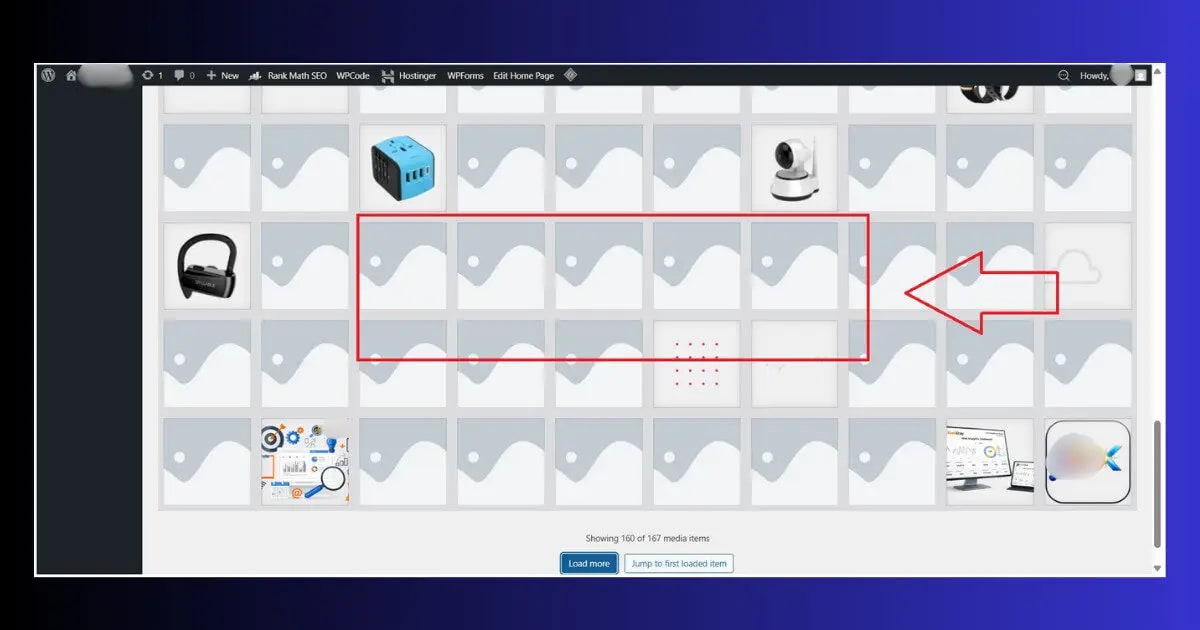
Task: Select the colorful X logo thumbnail
Action: 1088,461
